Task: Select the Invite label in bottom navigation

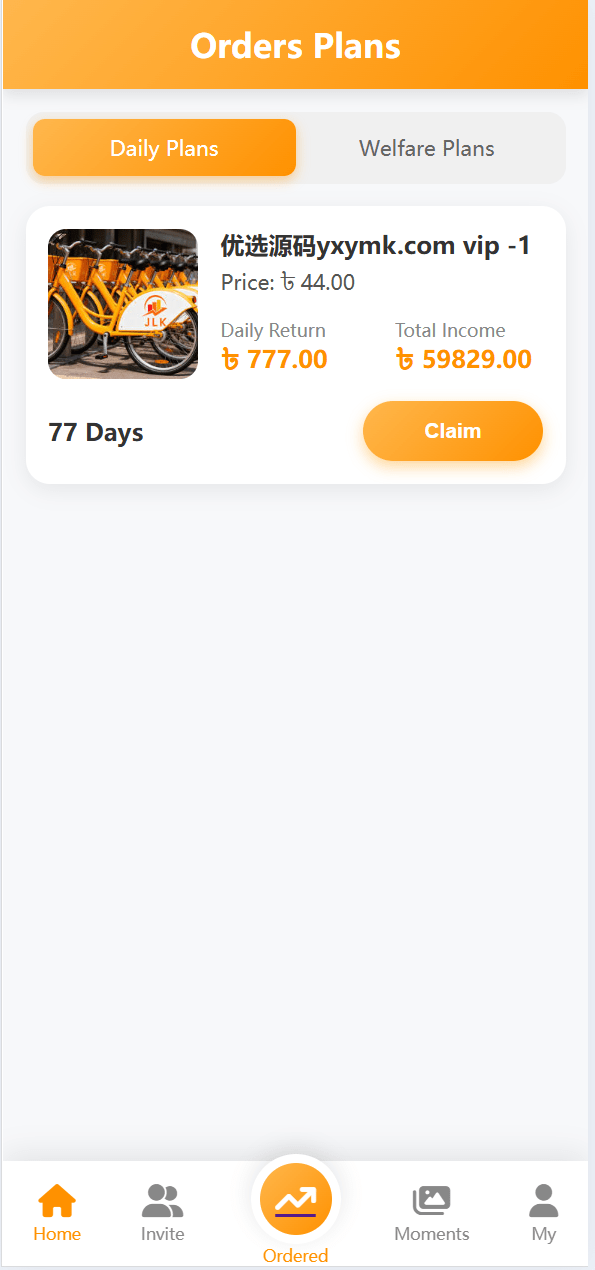Action: [x=162, y=1234]
